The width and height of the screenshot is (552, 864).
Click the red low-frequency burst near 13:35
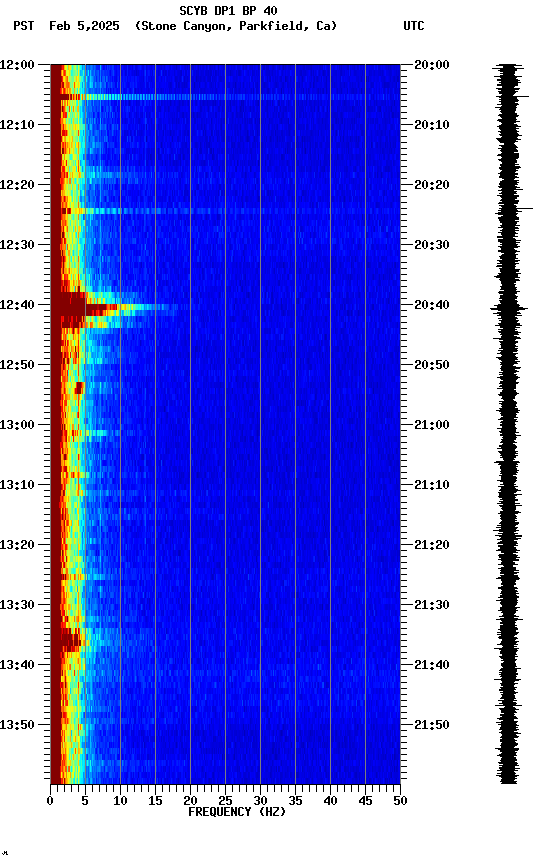(x=69, y=640)
